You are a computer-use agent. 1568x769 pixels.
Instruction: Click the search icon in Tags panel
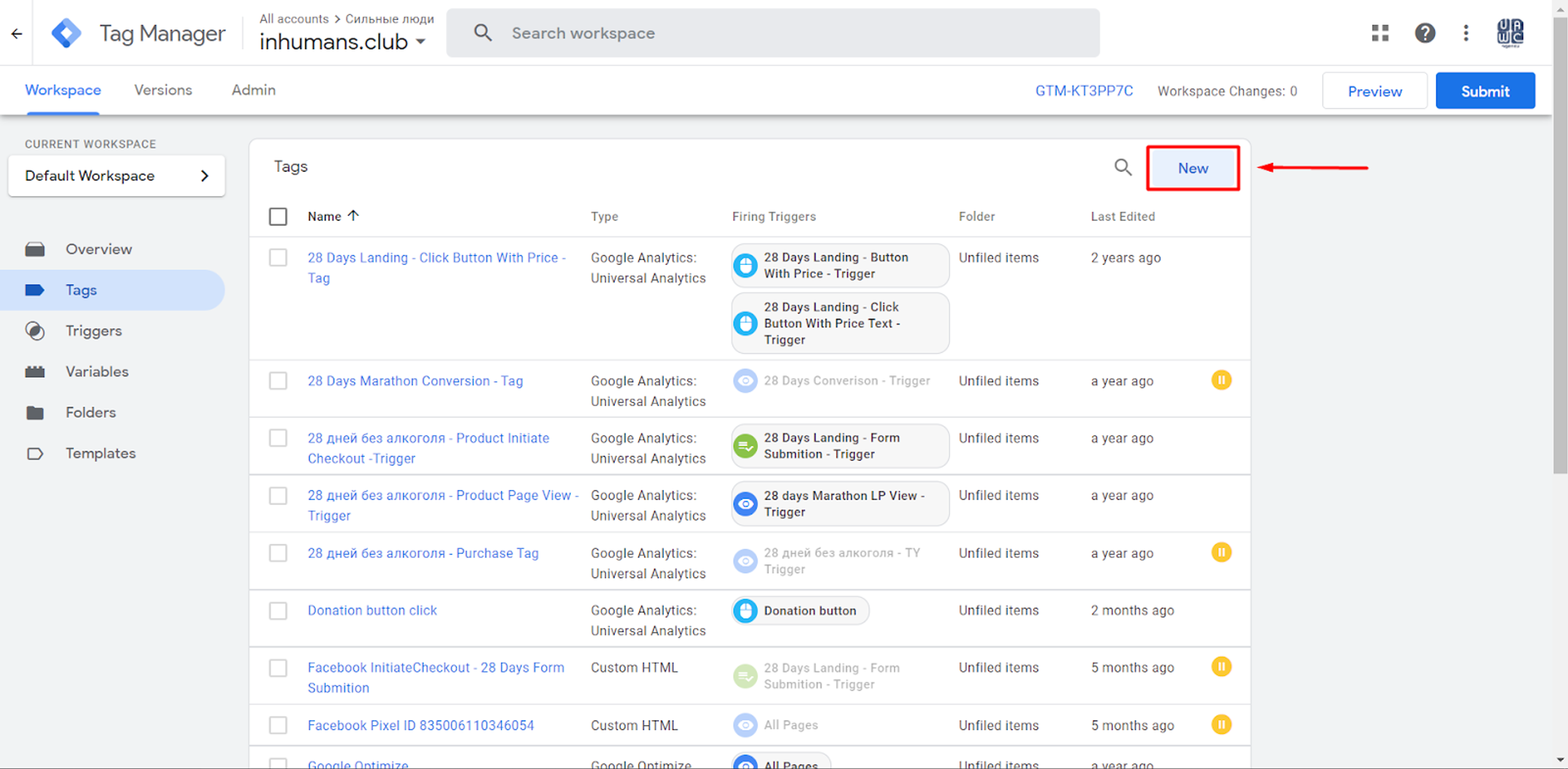(1122, 167)
